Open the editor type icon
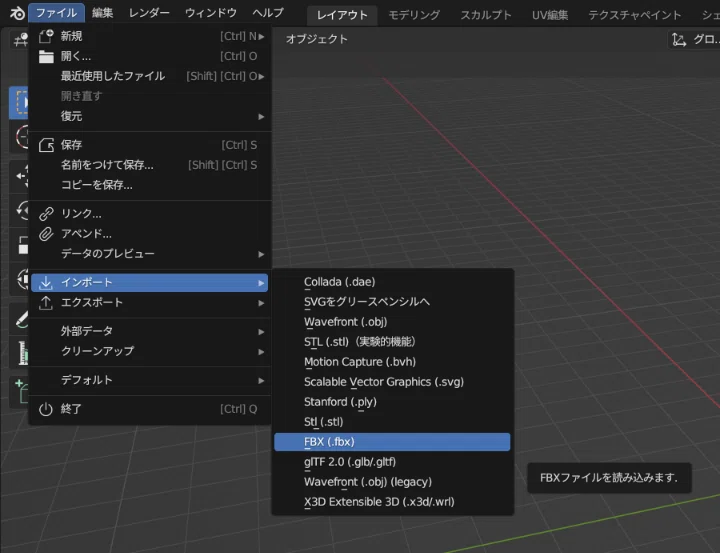The image size is (720, 553). coord(19,40)
